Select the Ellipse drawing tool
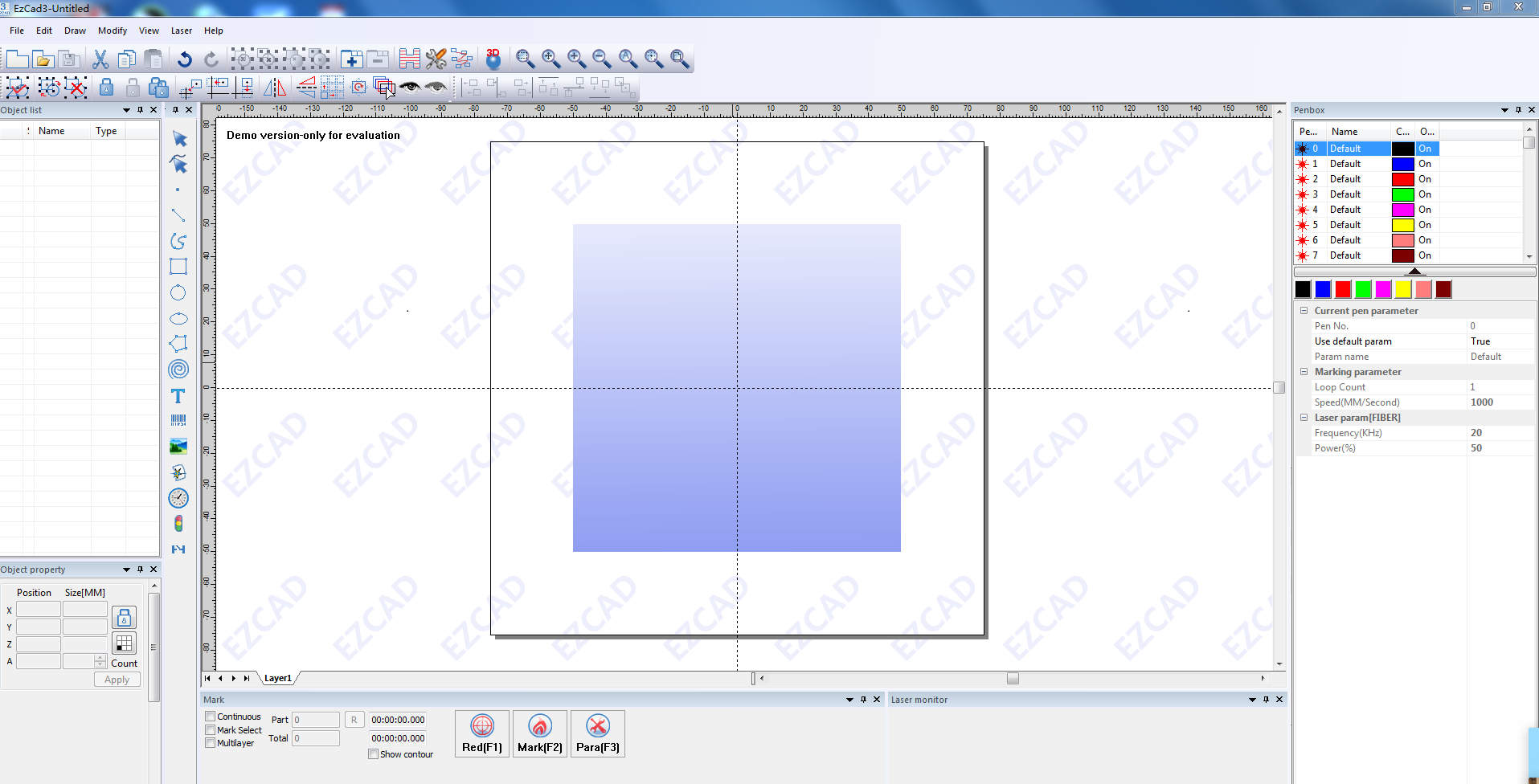1539x784 pixels. coord(178,318)
